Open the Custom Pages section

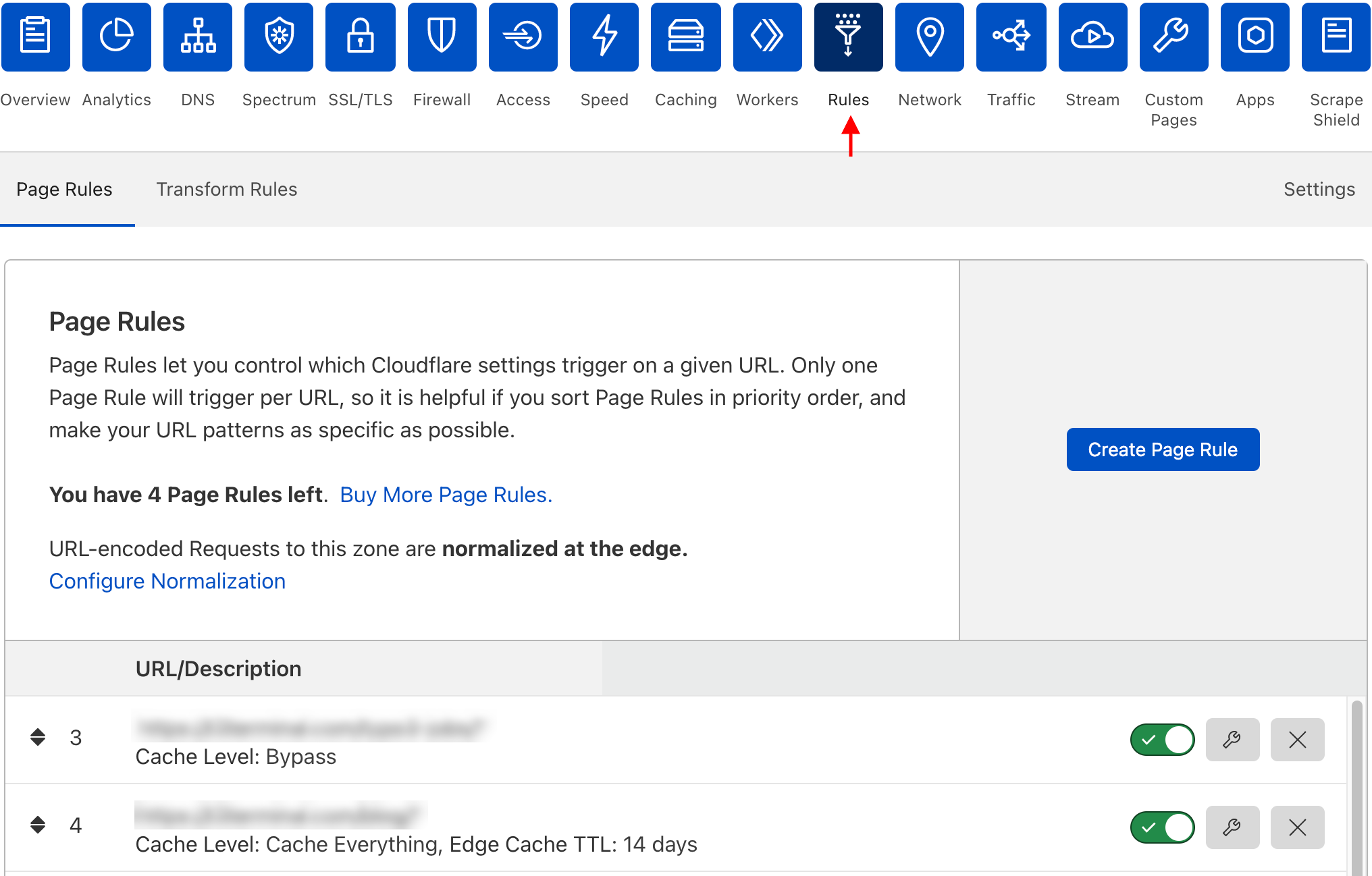pos(1173,36)
